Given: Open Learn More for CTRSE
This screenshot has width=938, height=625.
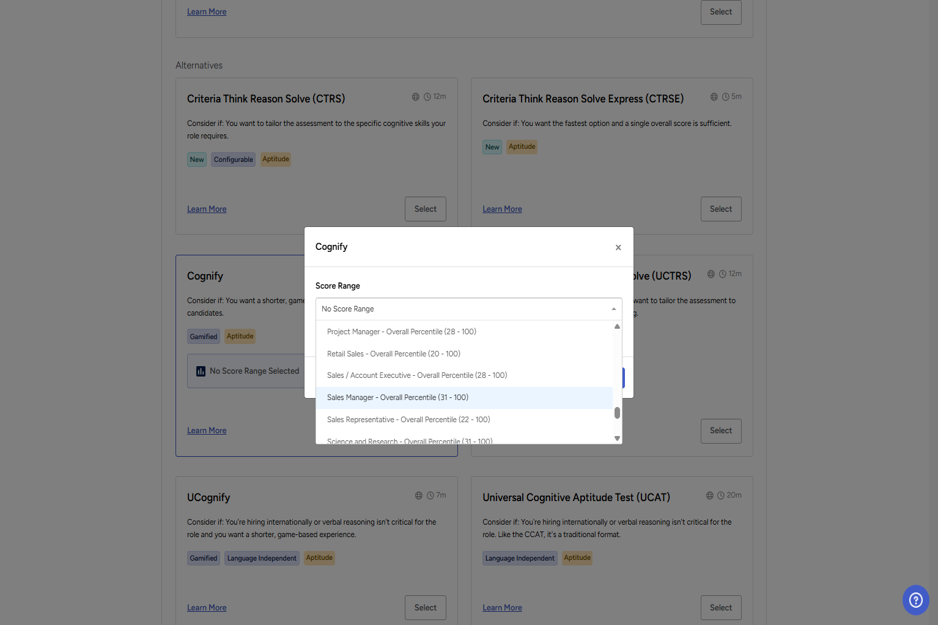Looking at the screenshot, I should [502, 209].
